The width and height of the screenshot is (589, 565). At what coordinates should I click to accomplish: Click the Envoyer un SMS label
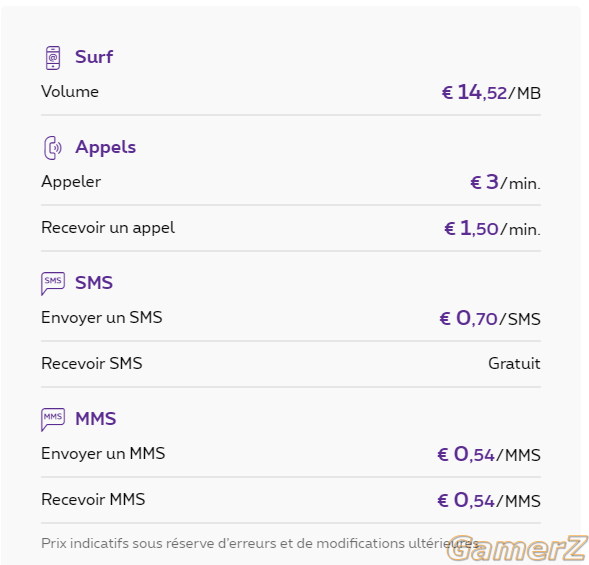pyautogui.click(x=102, y=318)
